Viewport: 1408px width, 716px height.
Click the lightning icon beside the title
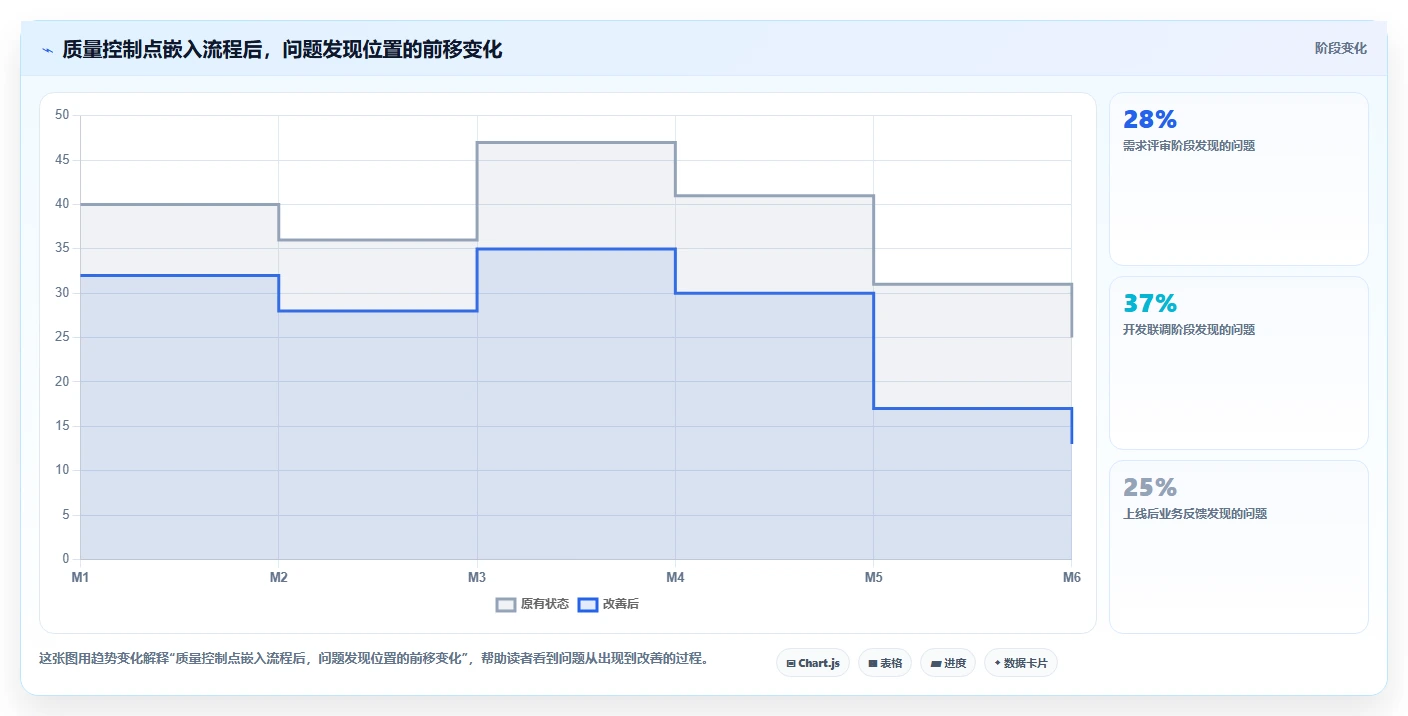click(48, 50)
